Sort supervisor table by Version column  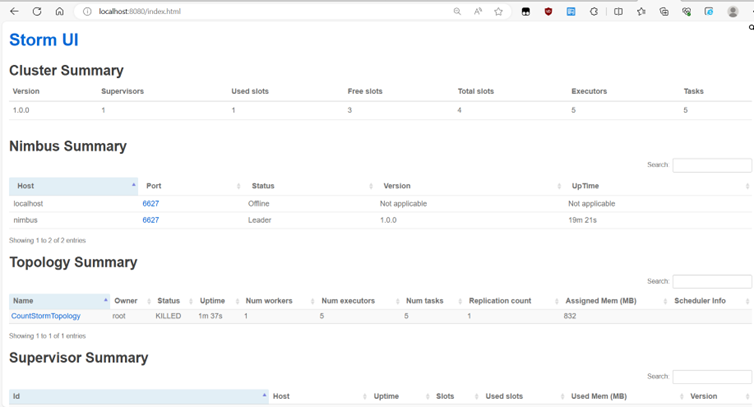click(x=719, y=396)
